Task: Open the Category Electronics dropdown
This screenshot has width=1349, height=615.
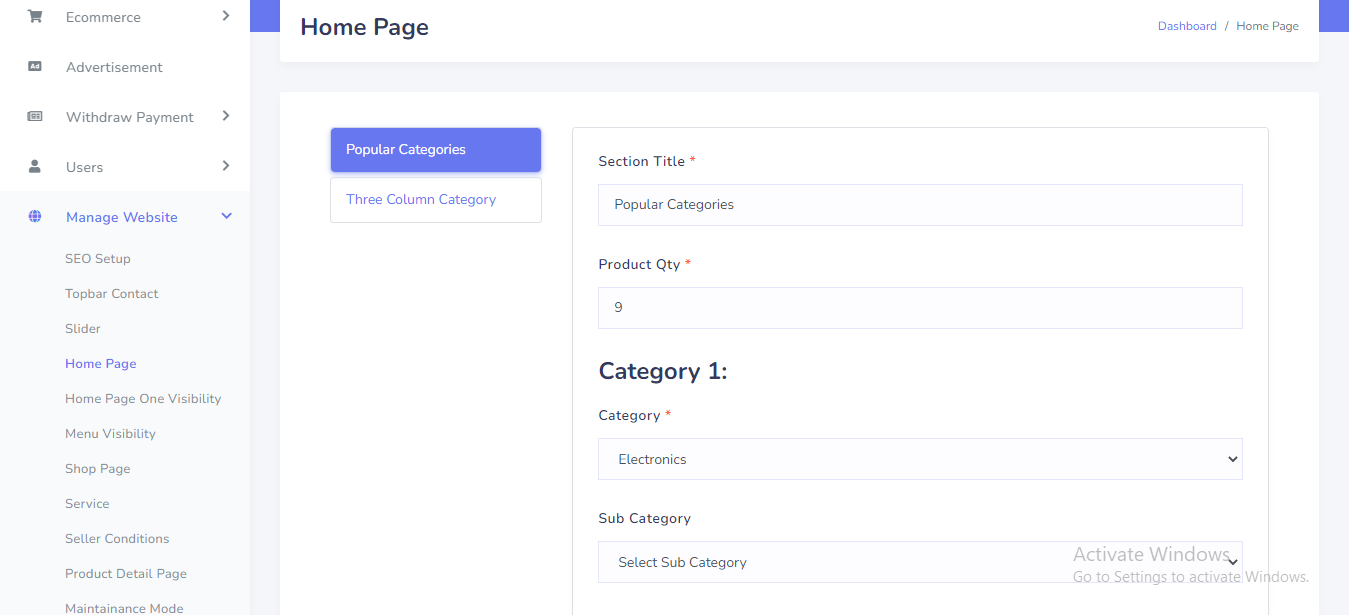Action: pyautogui.click(x=919, y=459)
